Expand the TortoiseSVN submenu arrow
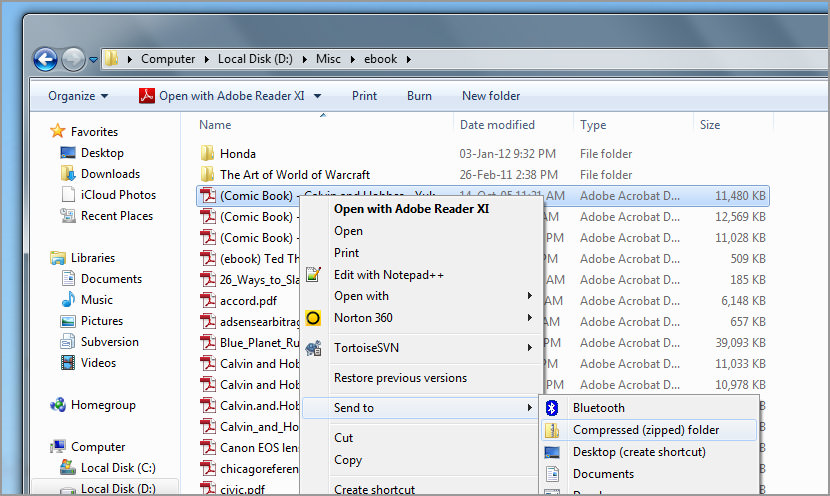The image size is (830, 496). (529, 348)
